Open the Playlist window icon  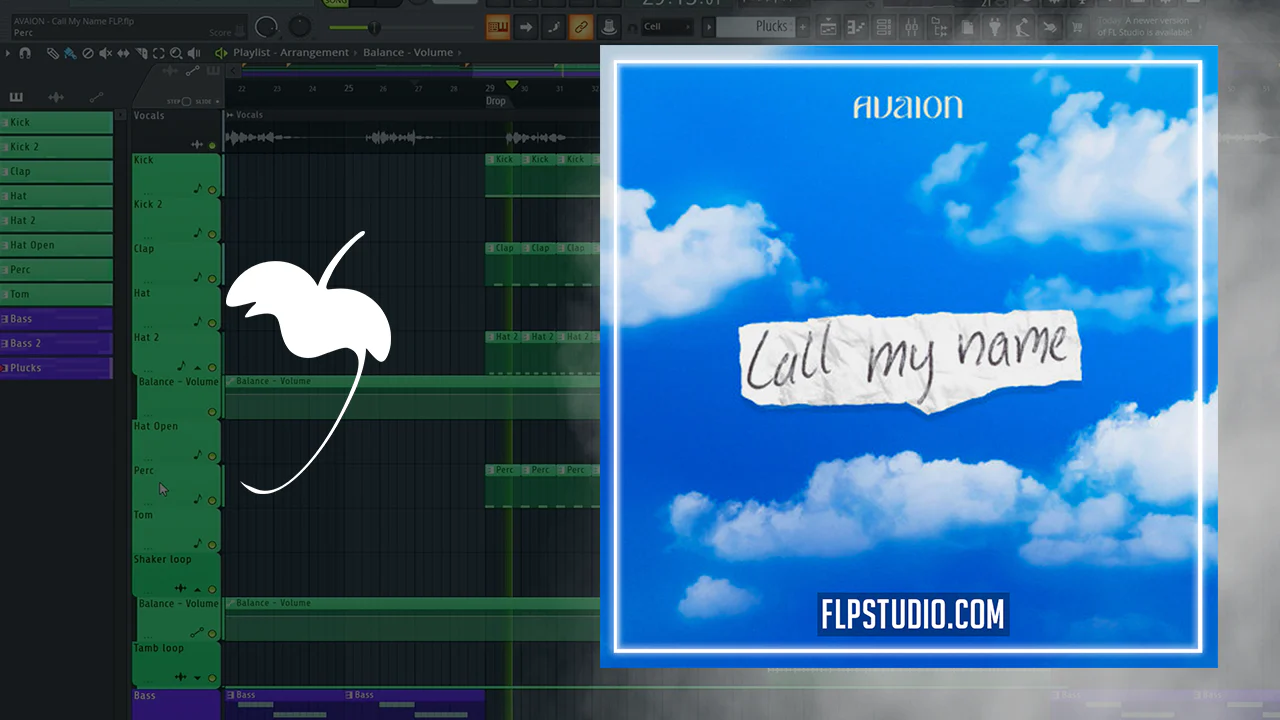[828, 27]
